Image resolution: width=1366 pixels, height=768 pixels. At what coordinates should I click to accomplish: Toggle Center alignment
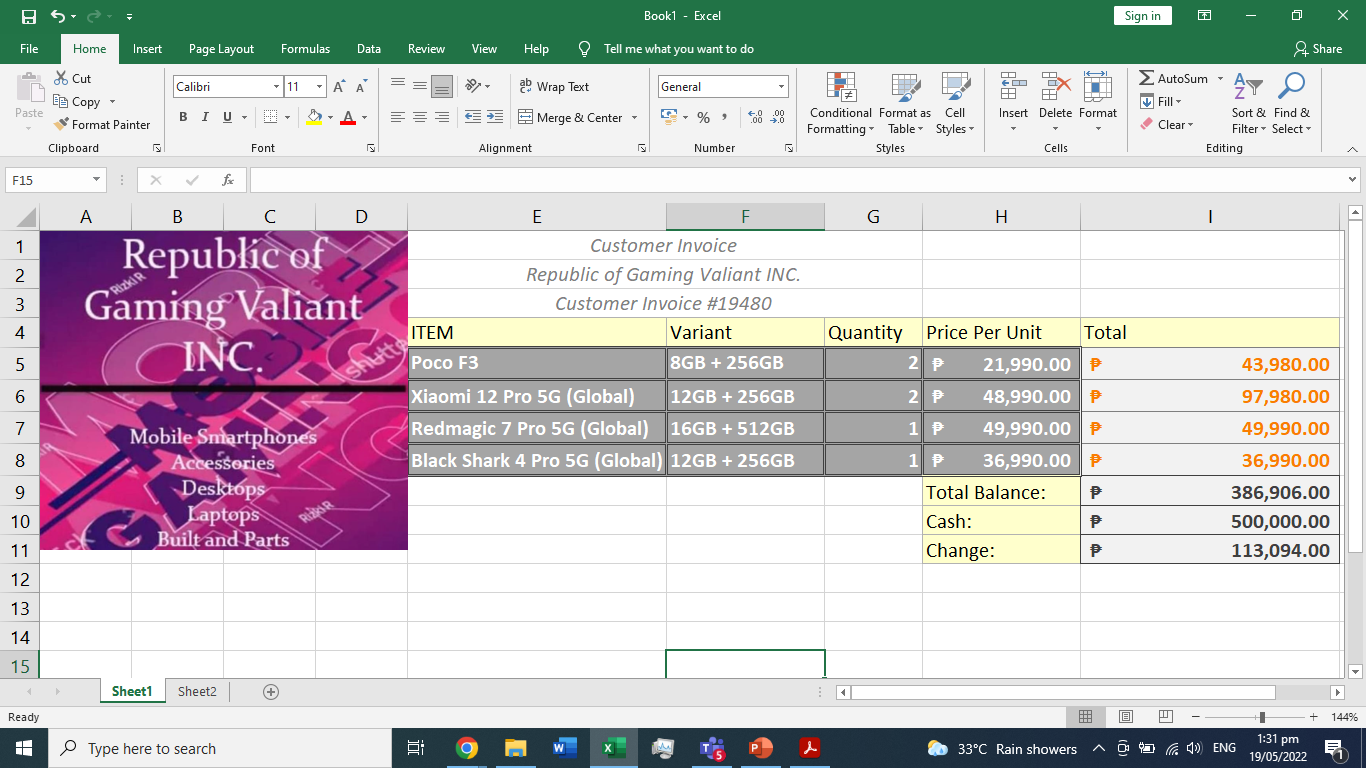[419, 117]
